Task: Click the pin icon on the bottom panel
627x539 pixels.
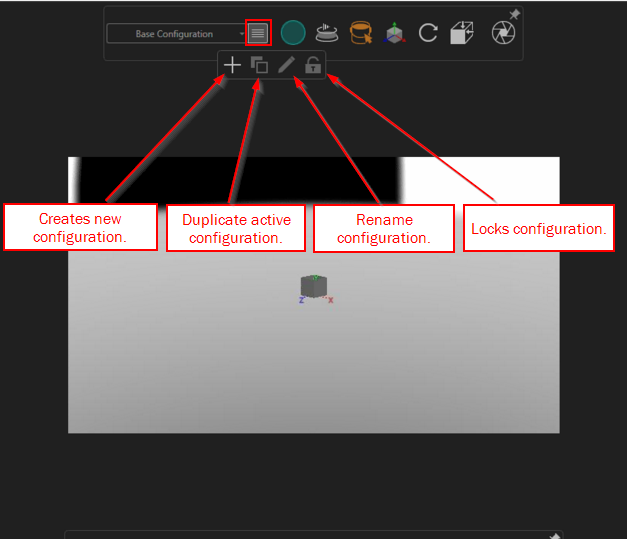Action: [x=554, y=536]
